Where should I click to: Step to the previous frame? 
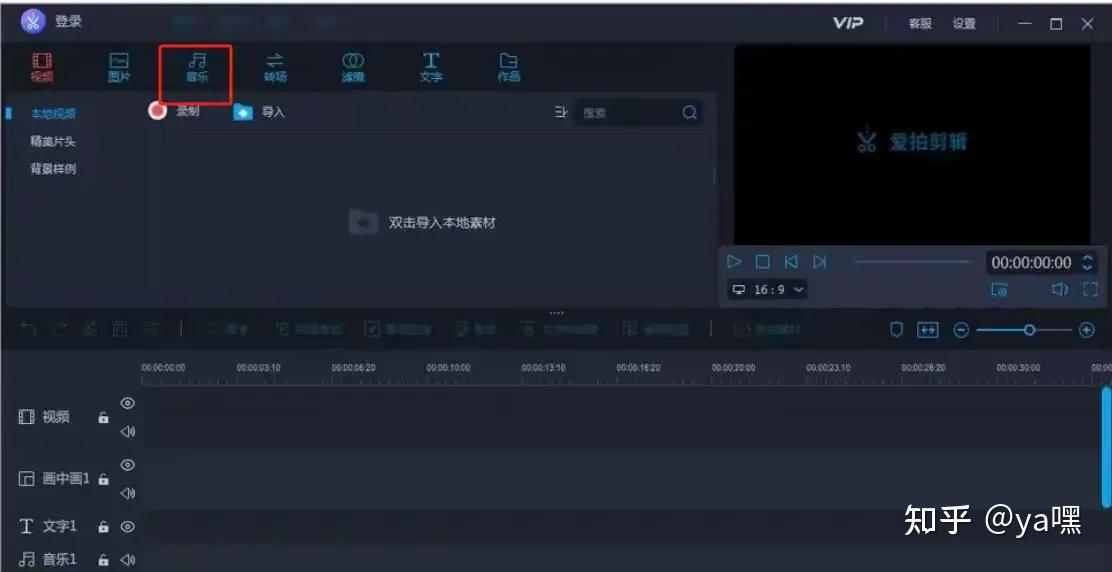pos(791,262)
